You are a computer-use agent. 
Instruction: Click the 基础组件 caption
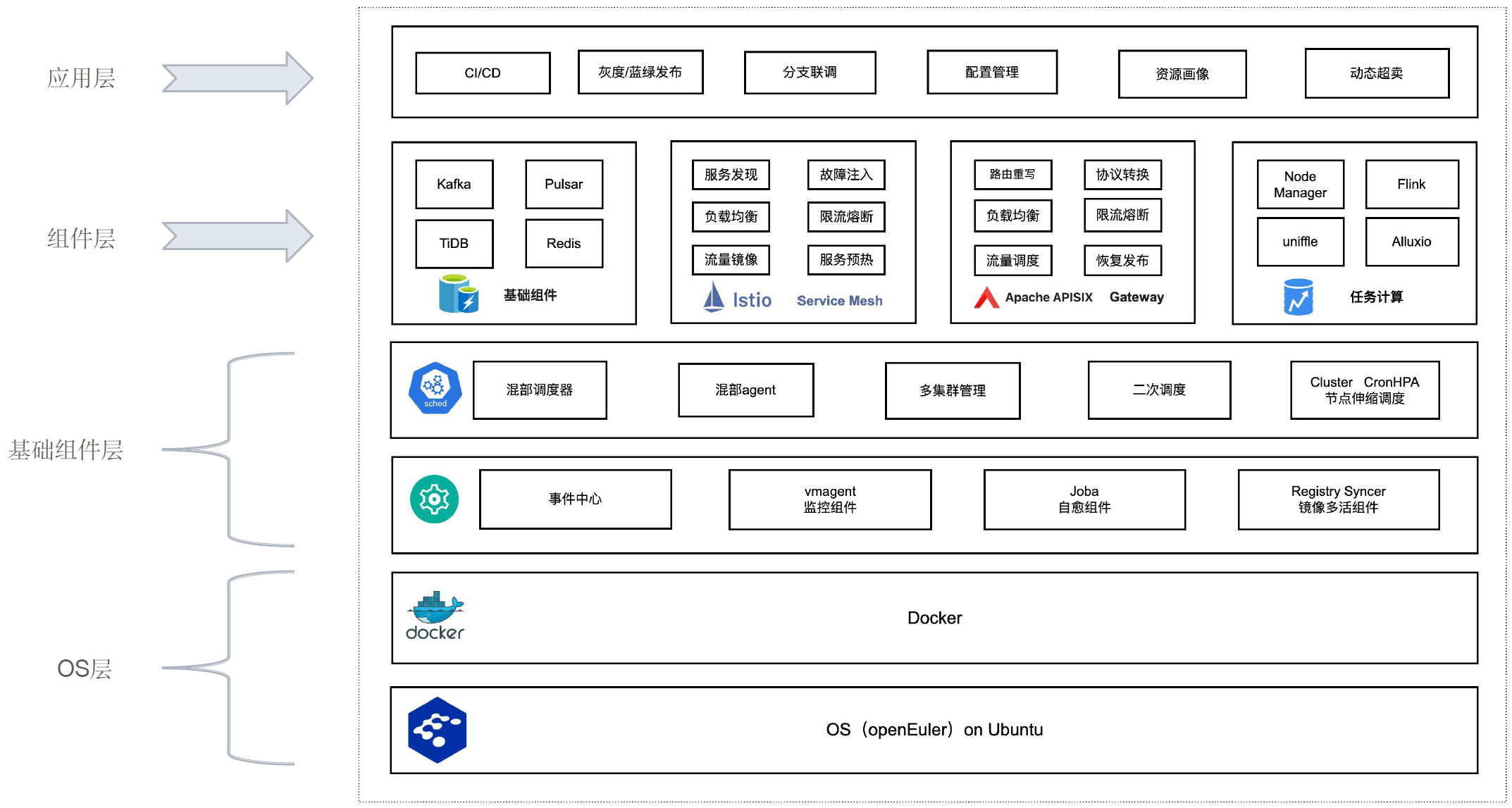[530, 295]
